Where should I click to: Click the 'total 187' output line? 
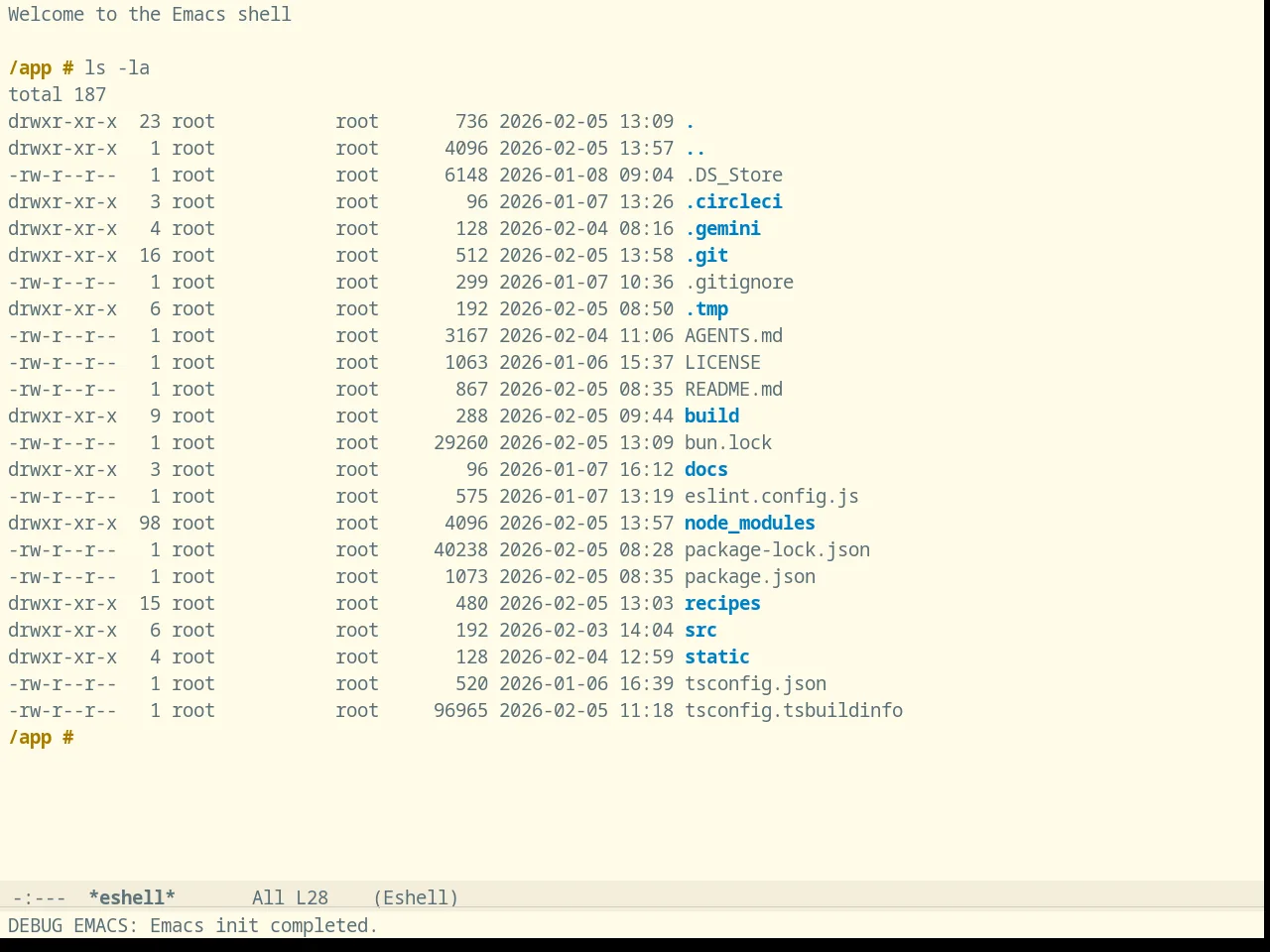tap(57, 94)
